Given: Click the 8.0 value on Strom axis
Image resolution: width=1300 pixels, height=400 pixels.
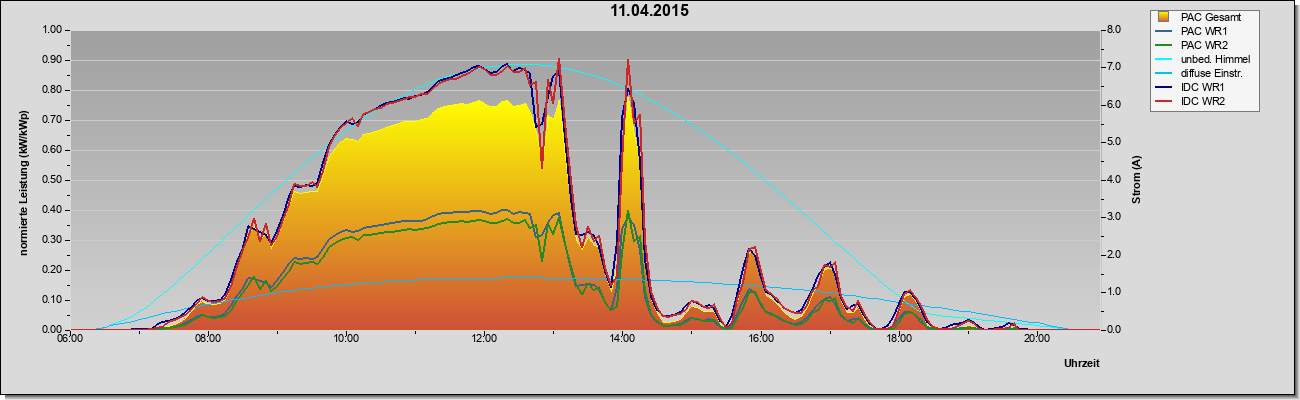Looking at the screenshot, I should (x=1113, y=30).
